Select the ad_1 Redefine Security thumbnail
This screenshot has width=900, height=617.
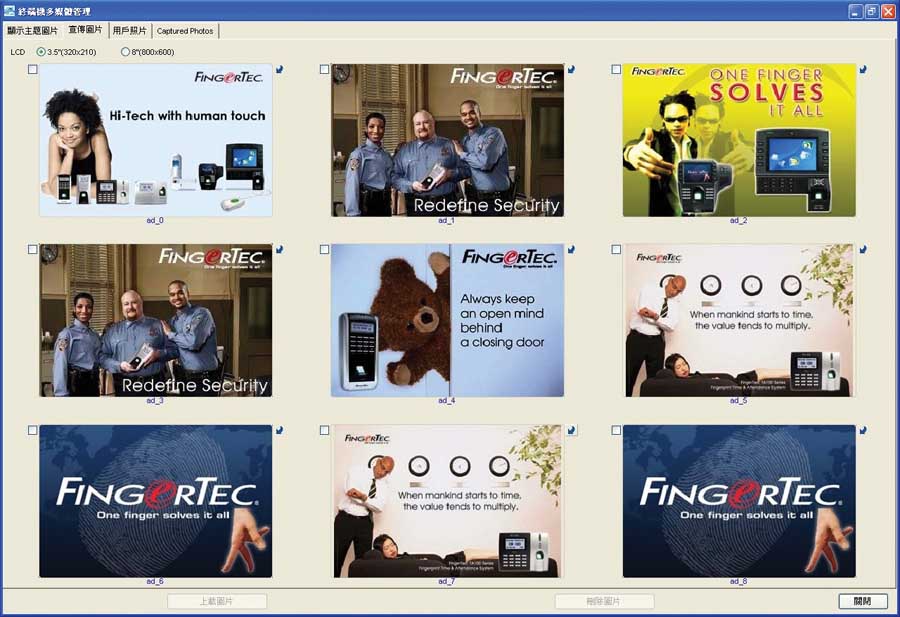point(447,140)
